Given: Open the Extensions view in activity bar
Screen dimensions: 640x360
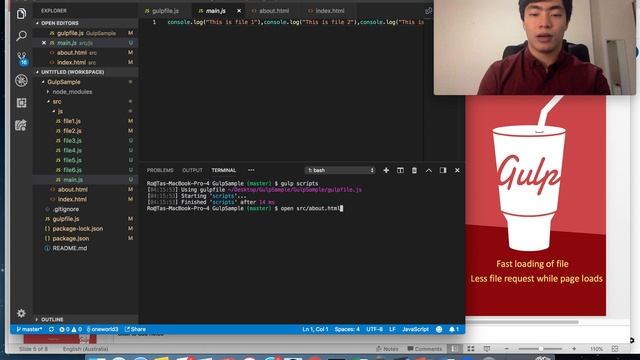Looking at the screenshot, I should (21, 102).
